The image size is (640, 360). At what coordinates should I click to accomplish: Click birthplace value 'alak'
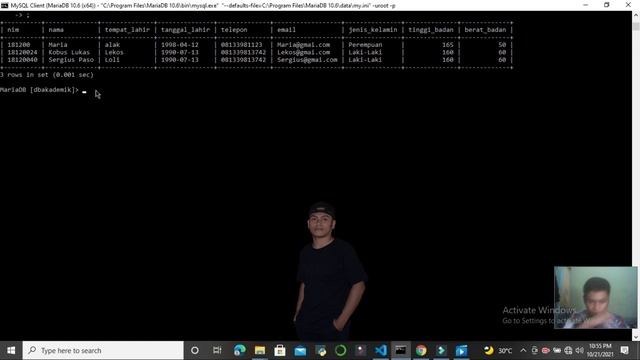pos(112,45)
